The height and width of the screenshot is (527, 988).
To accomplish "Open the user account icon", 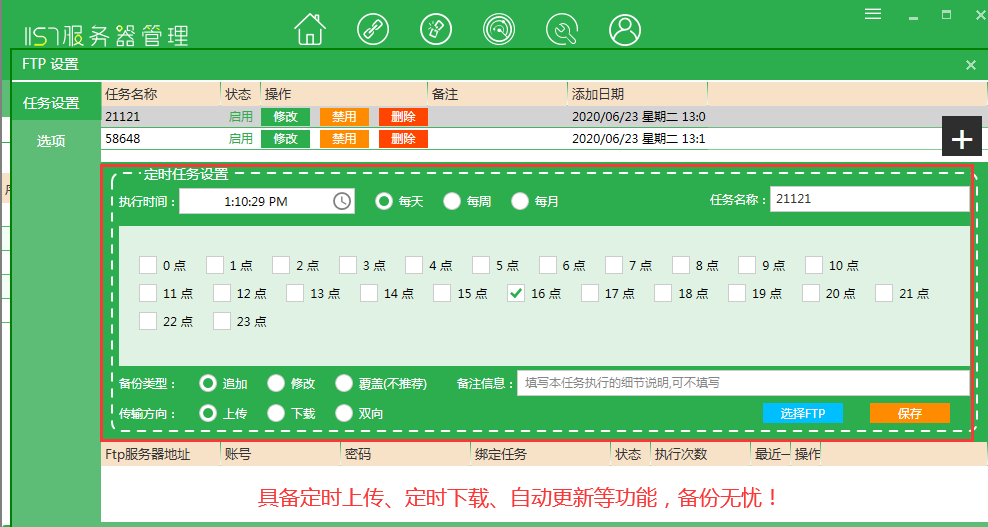I will 625,30.
